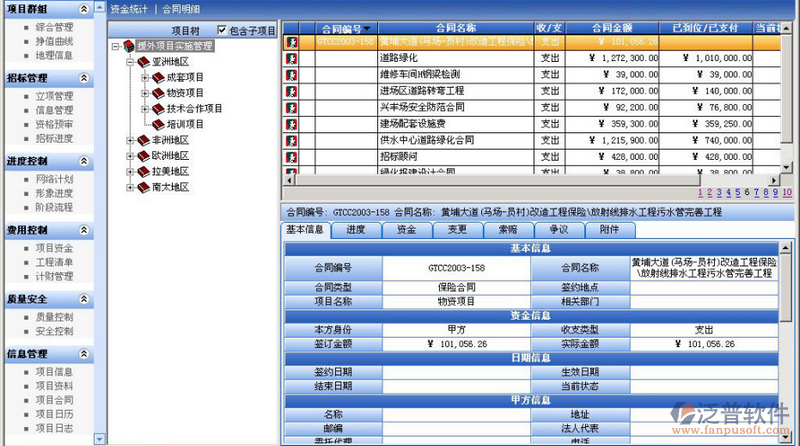Switch to the 索赔 tab
The width and height of the screenshot is (800, 446).
click(x=508, y=230)
